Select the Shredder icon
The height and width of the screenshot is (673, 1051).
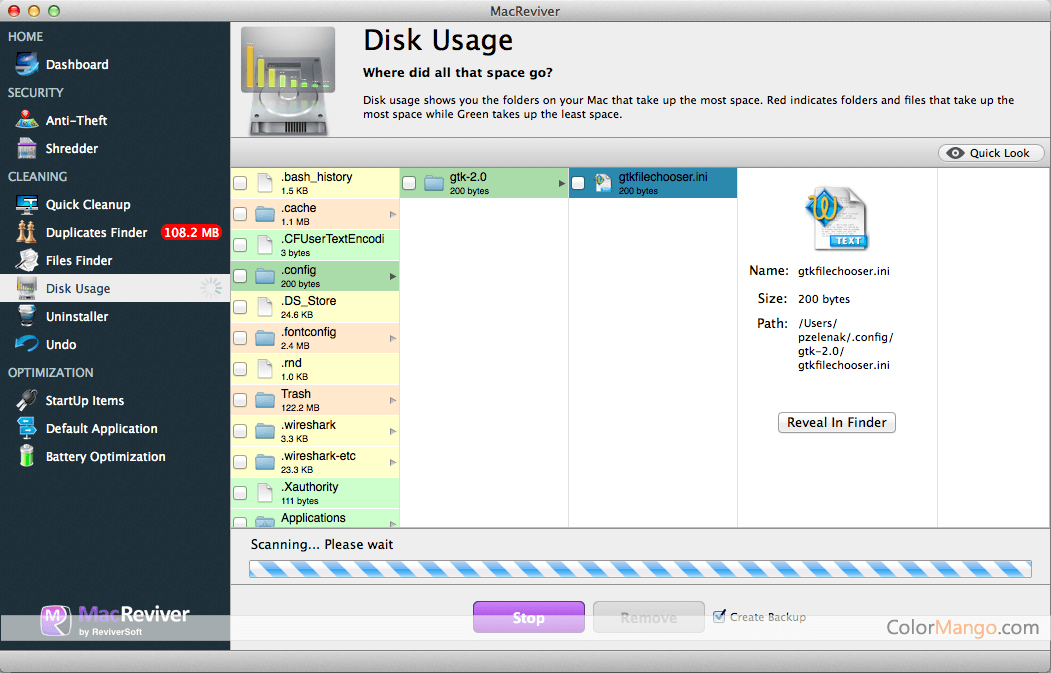pyautogui.click(x=27, y=149)
